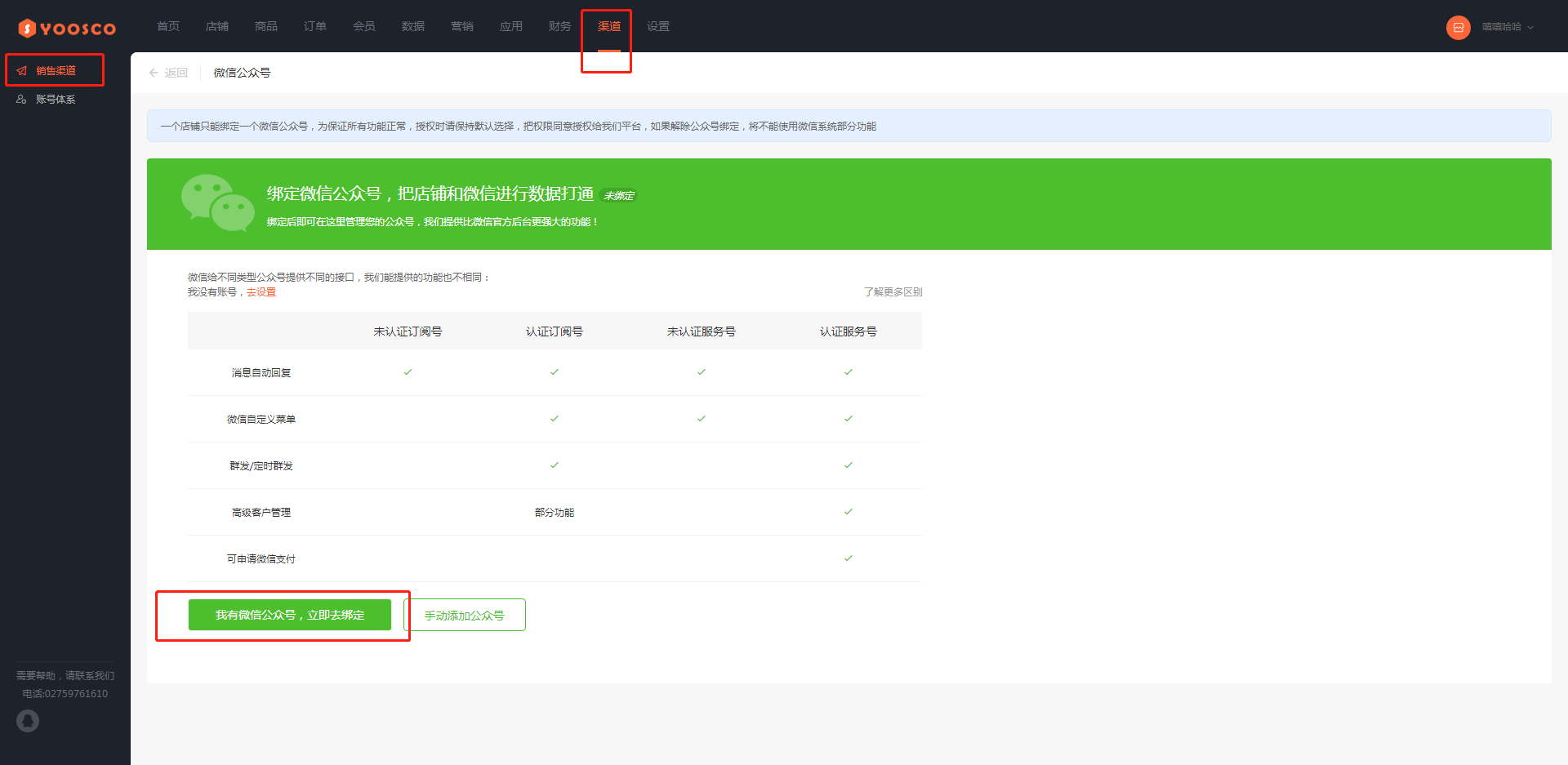The width and height of the screenshot is (1568, 765).
Task: Go to the 营销 tab
Action: (x=462, y=26)
